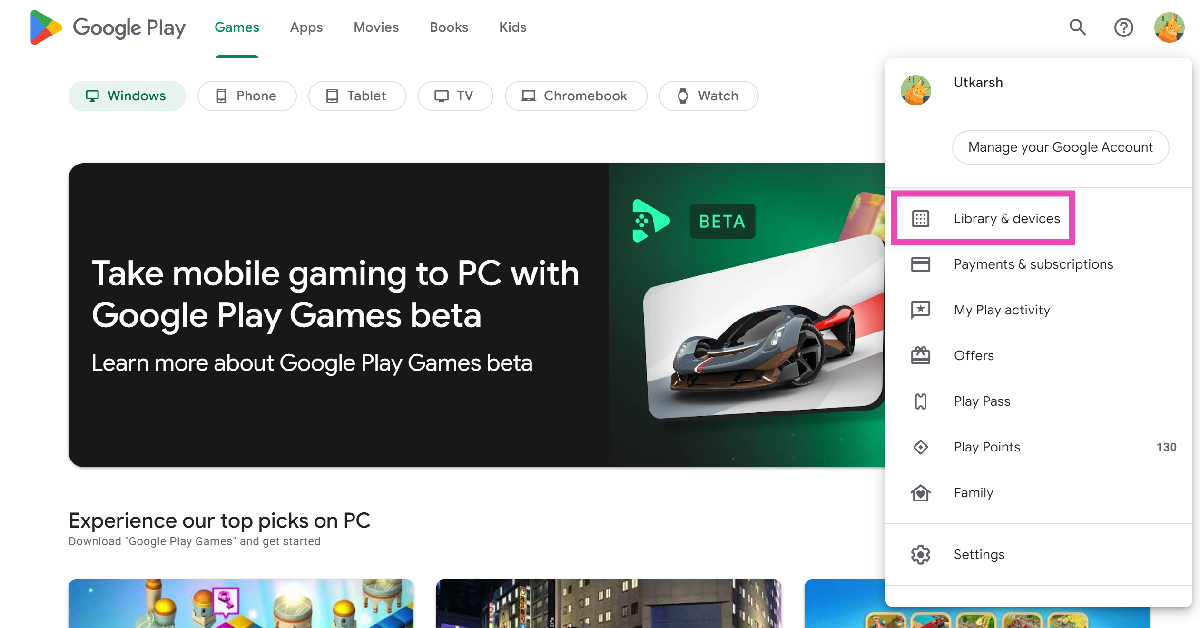The image size is (1200, 628).
Task: Open Family menu entry
Action: [1038, 493]
